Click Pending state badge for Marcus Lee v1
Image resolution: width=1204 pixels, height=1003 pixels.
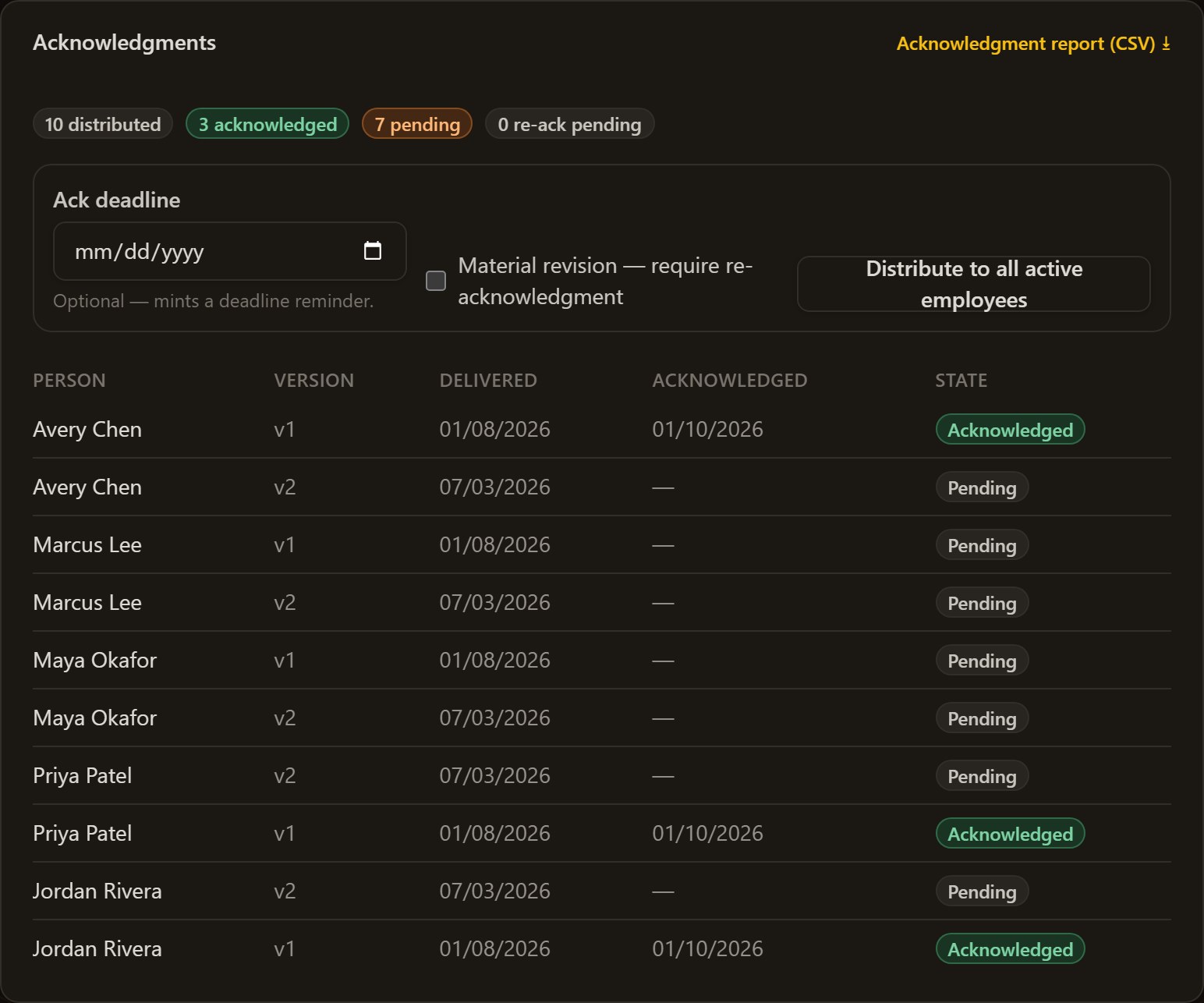[982, 545]
